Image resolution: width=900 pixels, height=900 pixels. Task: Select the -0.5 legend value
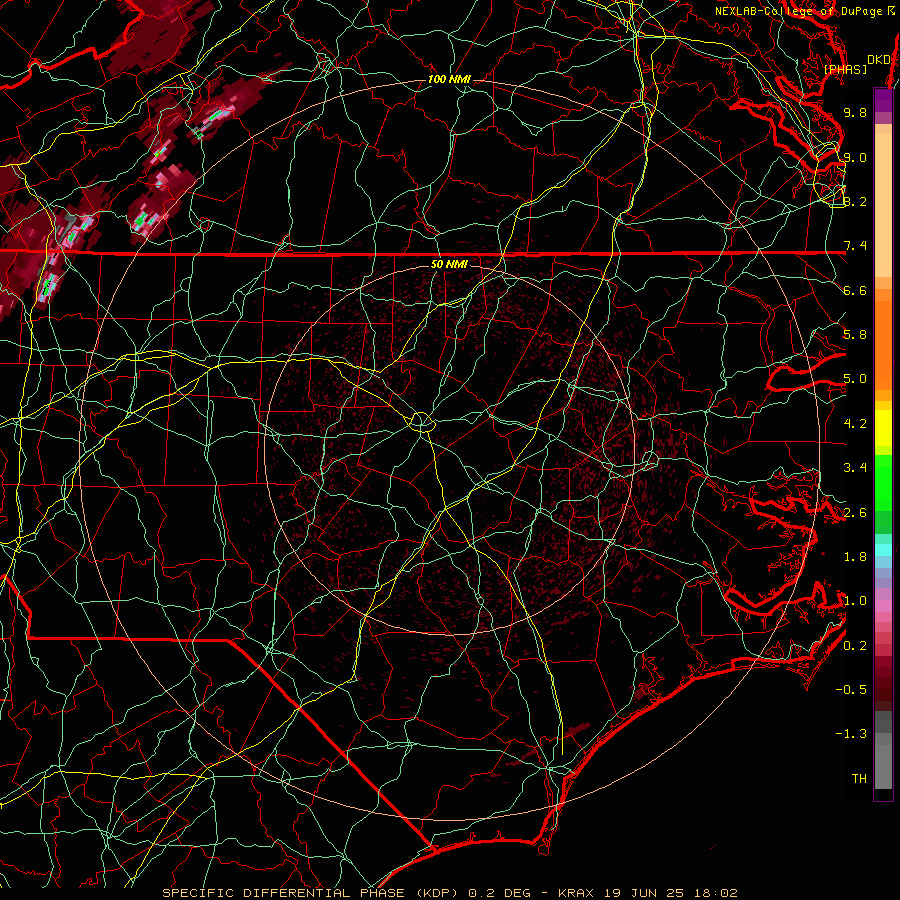pos(851,689)
